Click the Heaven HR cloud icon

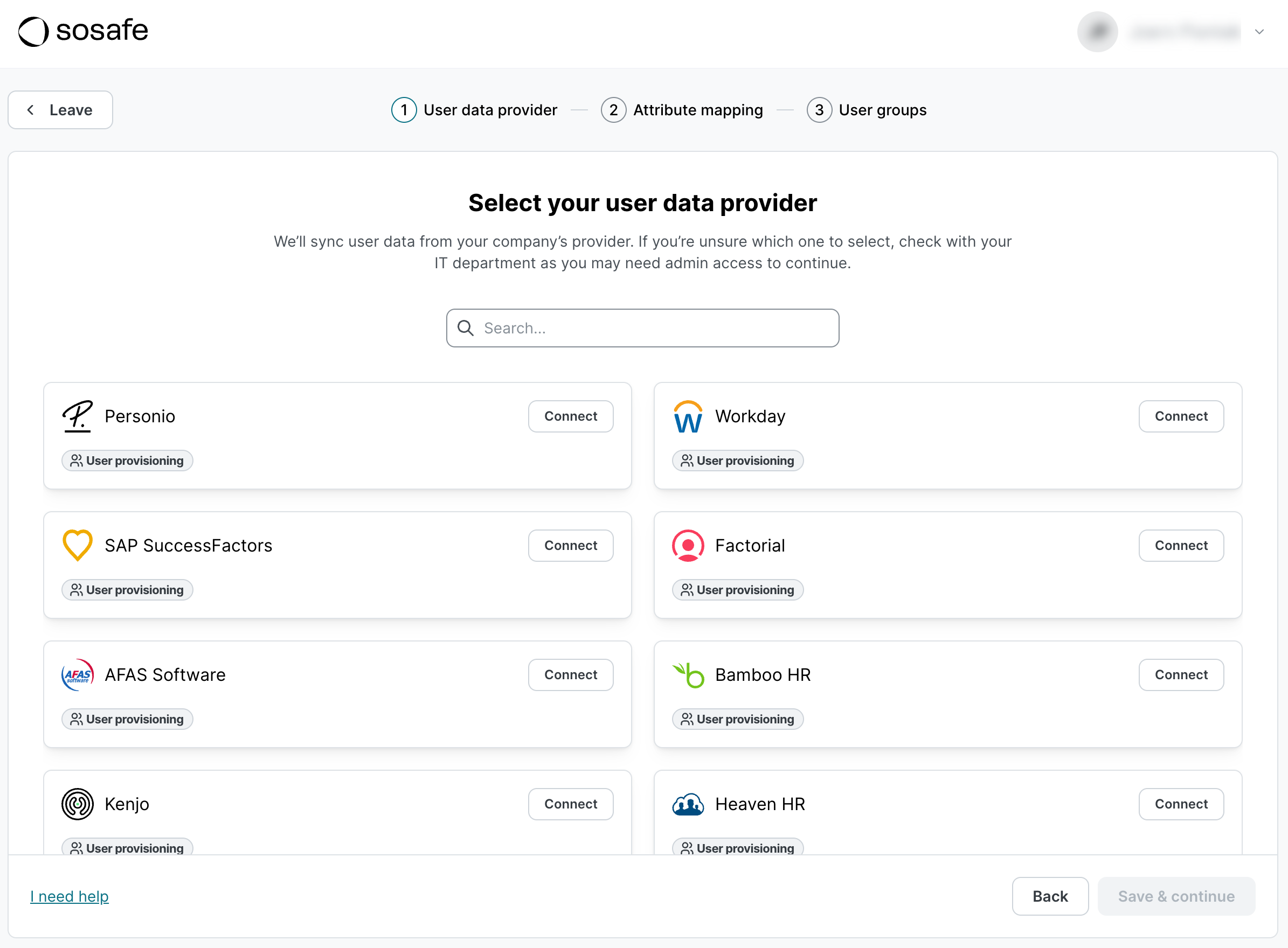click(688, 804)
